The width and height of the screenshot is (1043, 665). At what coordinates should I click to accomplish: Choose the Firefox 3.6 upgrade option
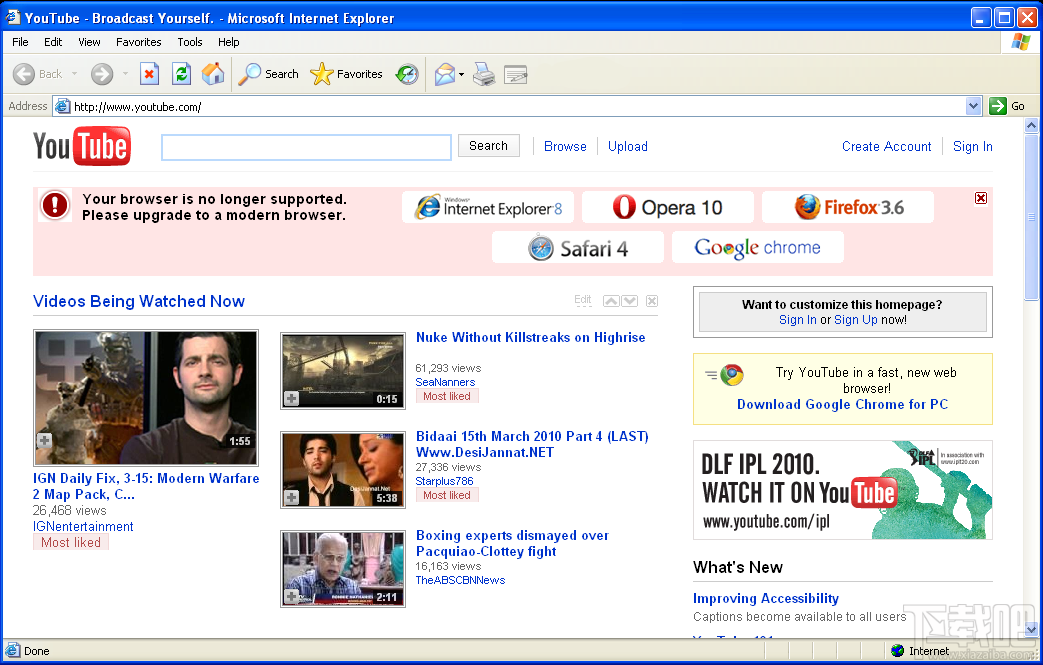(x=848, y=207)
